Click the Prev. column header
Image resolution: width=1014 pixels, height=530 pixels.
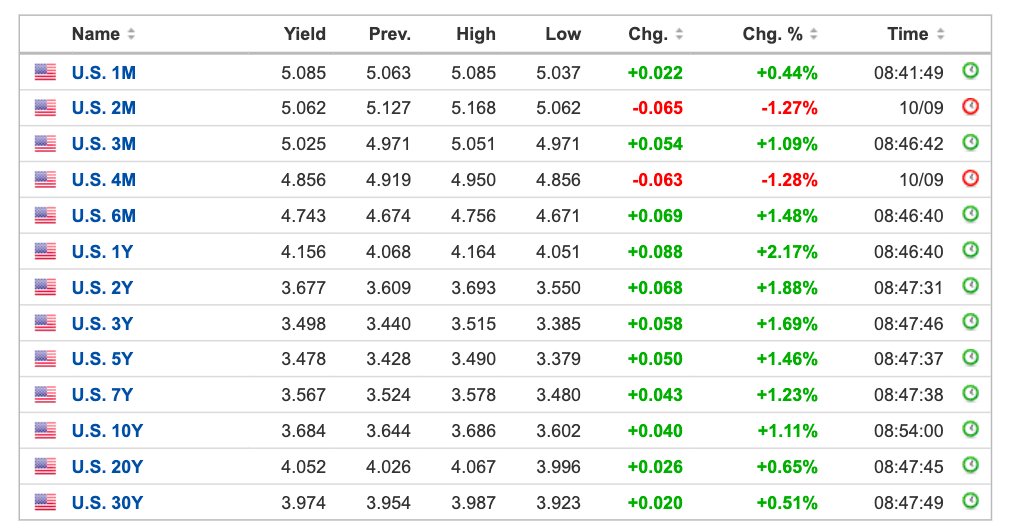coord(390,34)
